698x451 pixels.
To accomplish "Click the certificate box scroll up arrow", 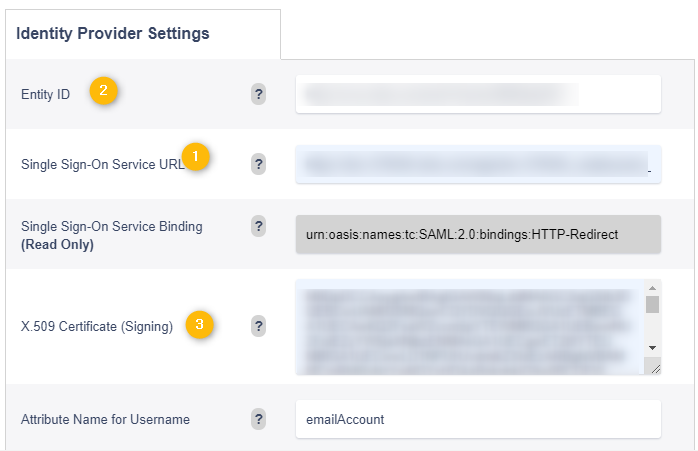I will click(x=653, y=288).
